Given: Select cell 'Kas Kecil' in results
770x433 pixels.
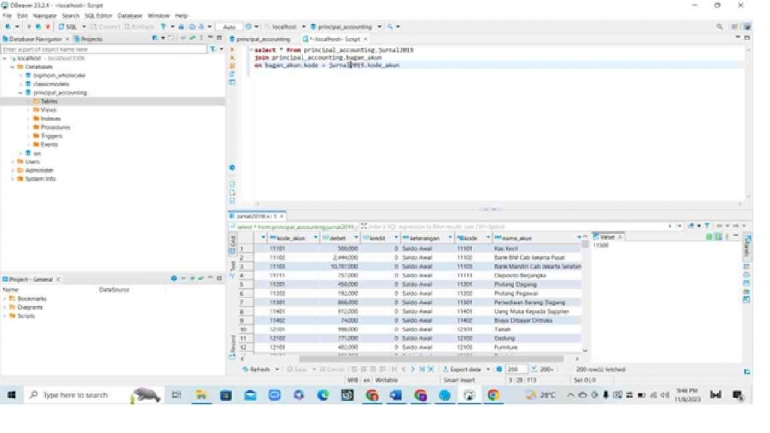Looking at the screenshot, I should click(x=537, y=248).
